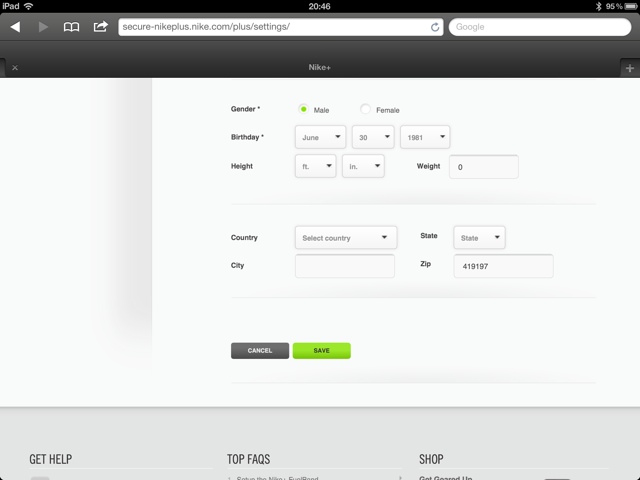640x480 pixels.
Task: Open the height in. dropdown
Action: tap(363, 166)
